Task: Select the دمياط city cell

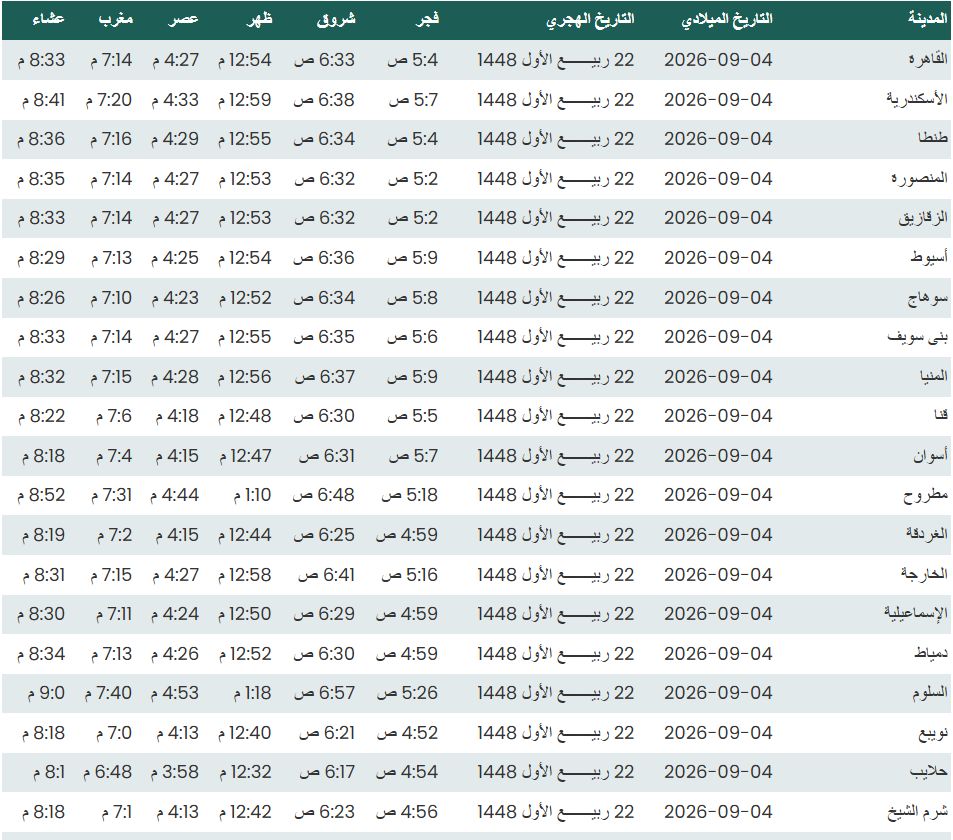Action: (931, 653)
